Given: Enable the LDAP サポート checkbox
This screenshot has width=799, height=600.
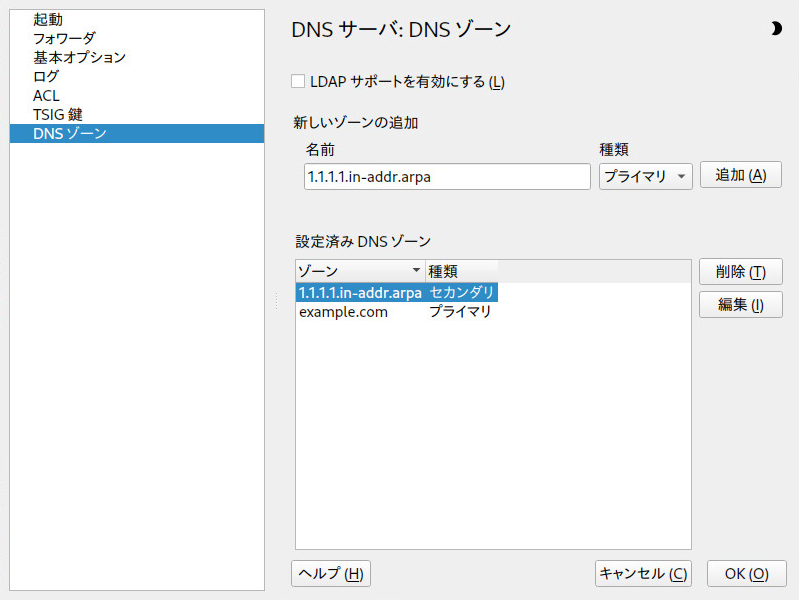Looking at the screenshot, I should point(298,81).
